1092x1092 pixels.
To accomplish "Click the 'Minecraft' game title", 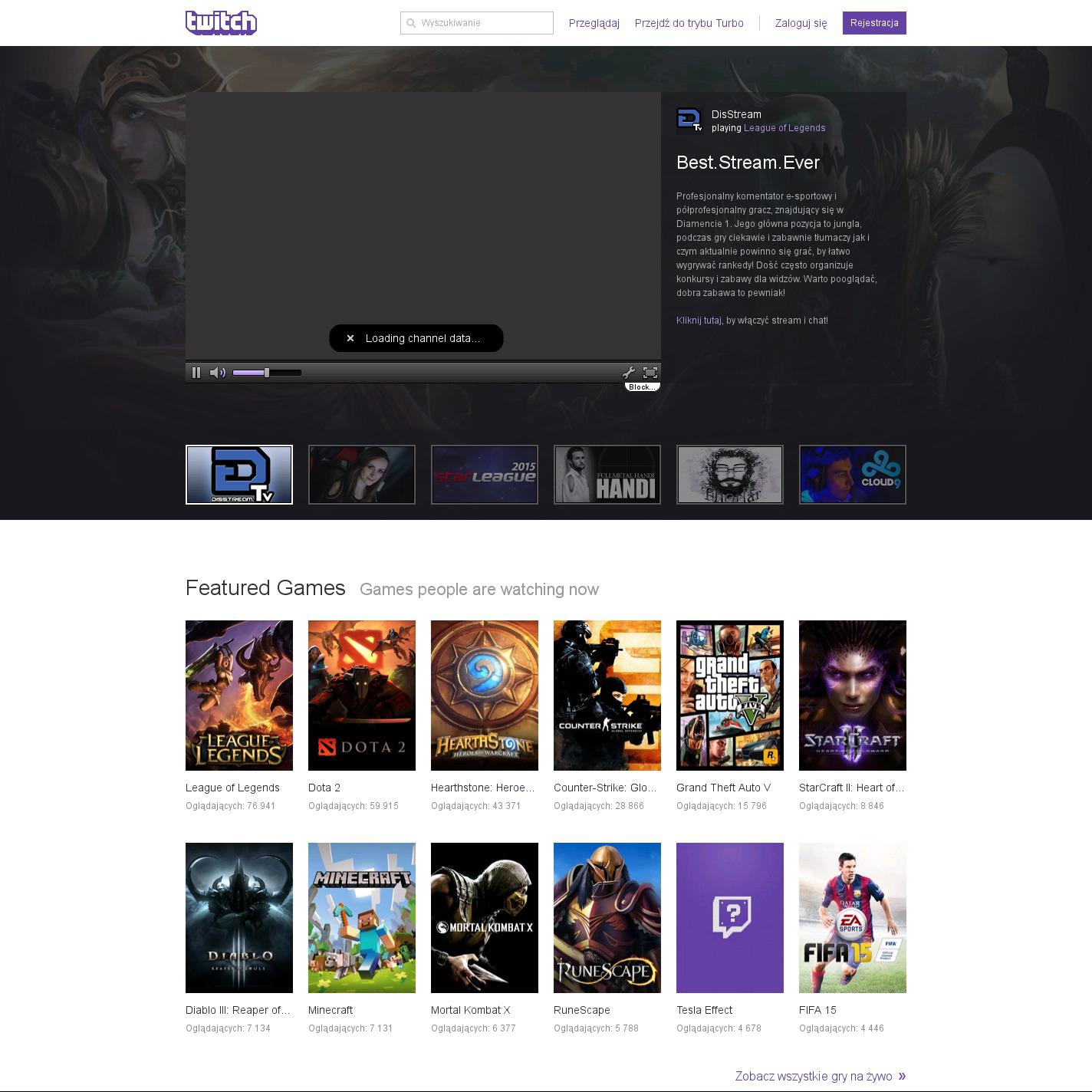I will coord(331,1010).
